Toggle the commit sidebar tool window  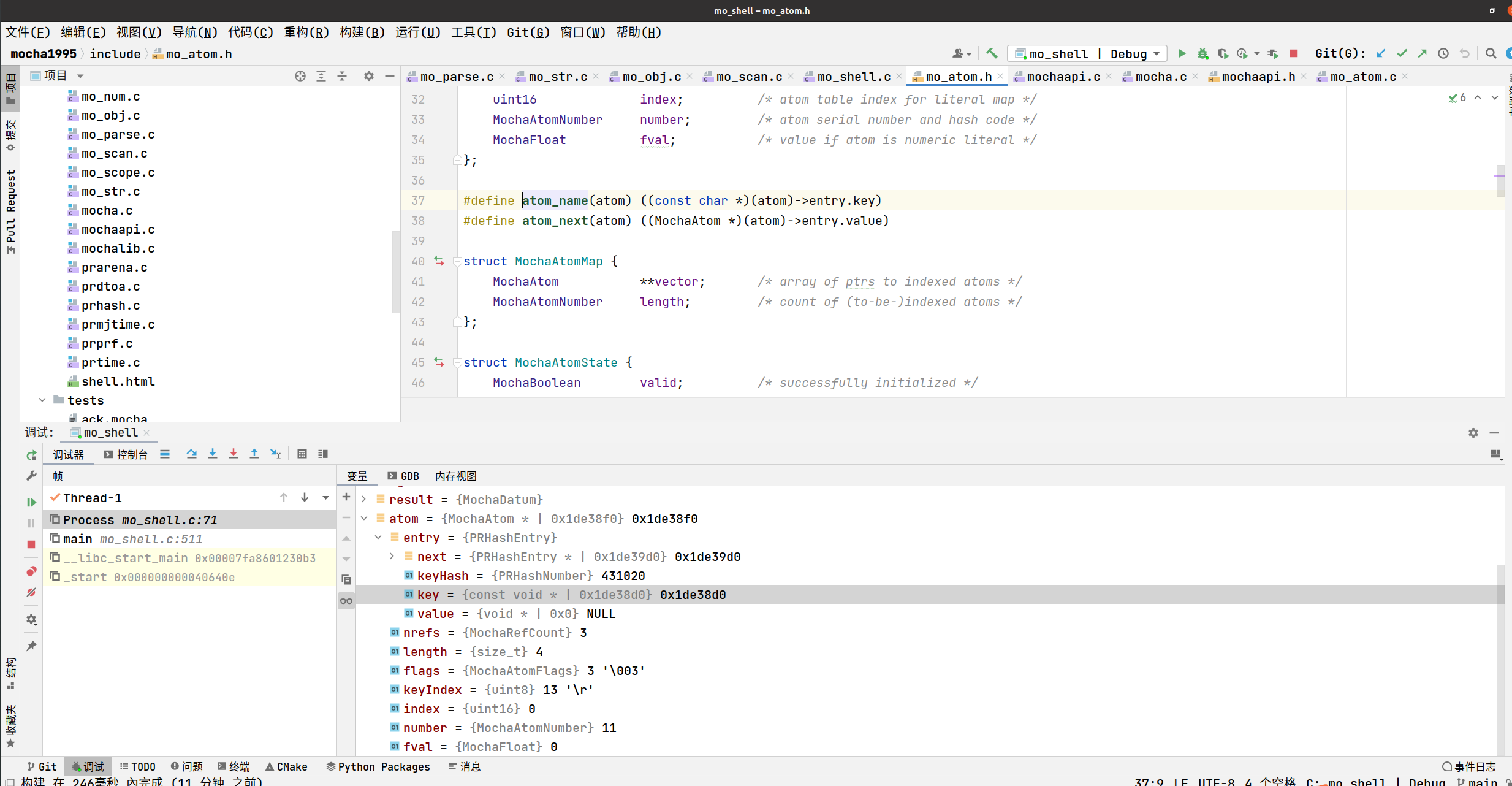(x=10, y=136)
